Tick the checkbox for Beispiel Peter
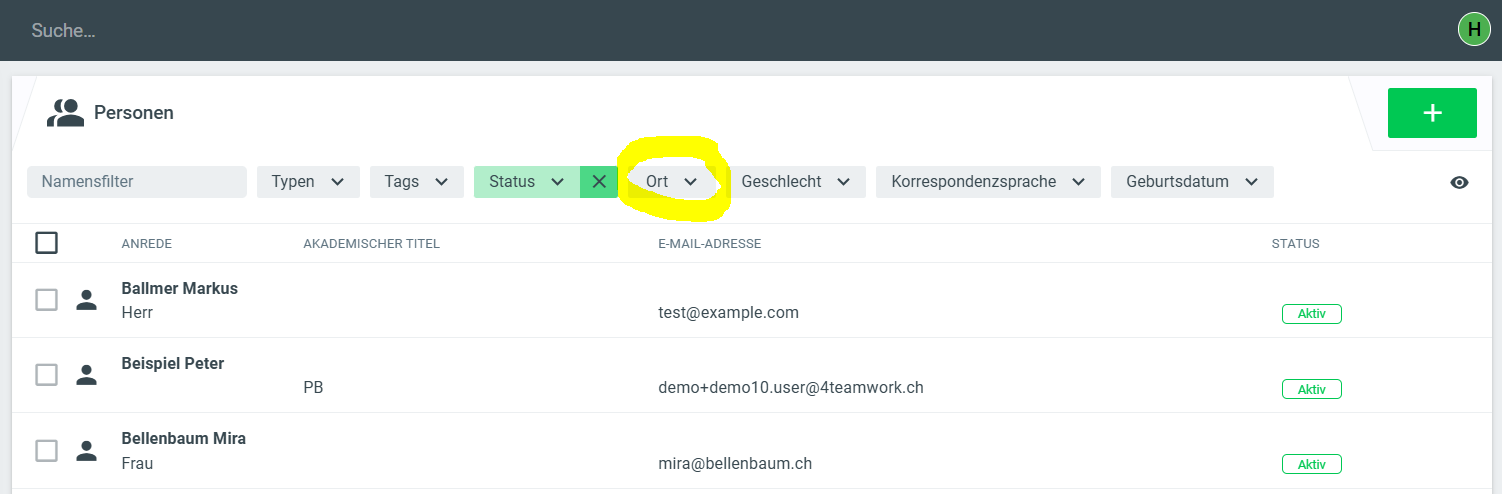This screenshot has height=494, width=1502. [46, 375]
